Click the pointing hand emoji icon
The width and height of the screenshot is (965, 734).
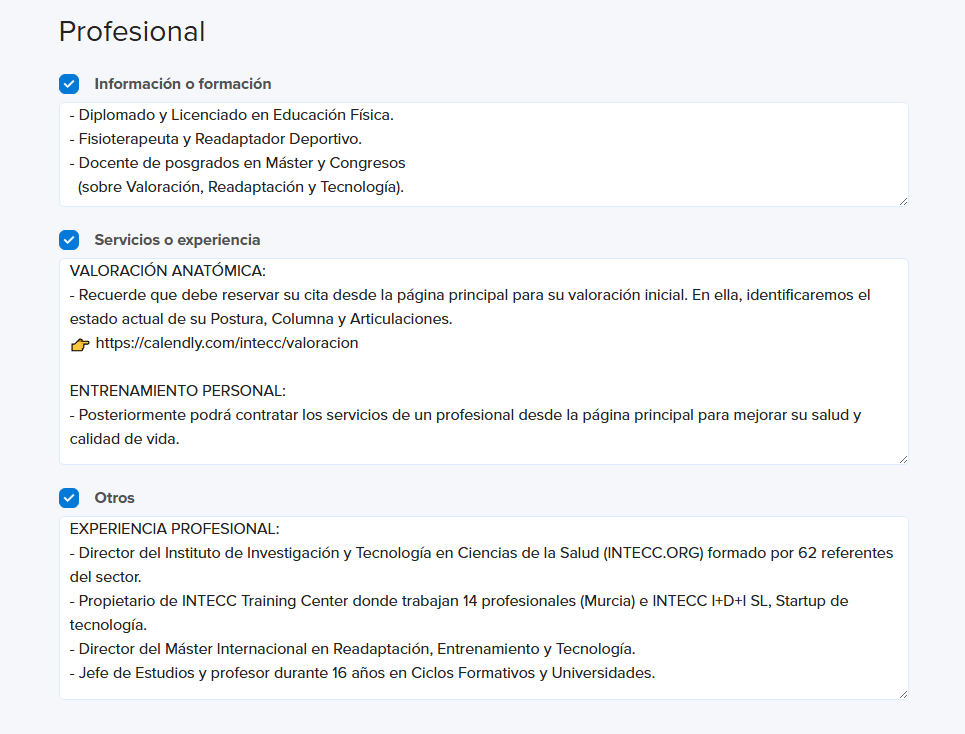(80, 344)
